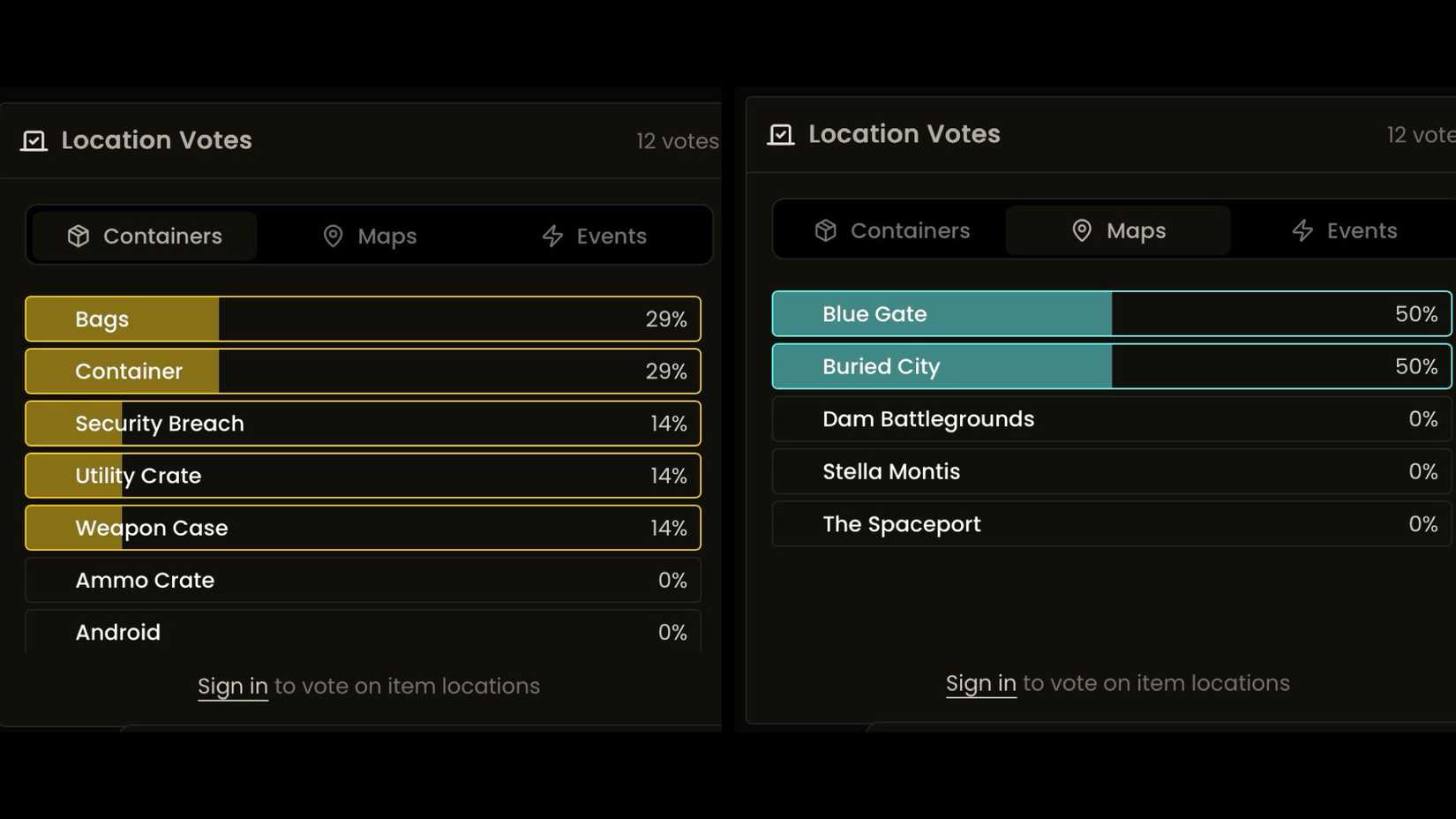The width and height of the screenshot is (1456, 819).
Task: Select The Spaceport map row
Action: pyautogui.click(x=1111, y=524)
